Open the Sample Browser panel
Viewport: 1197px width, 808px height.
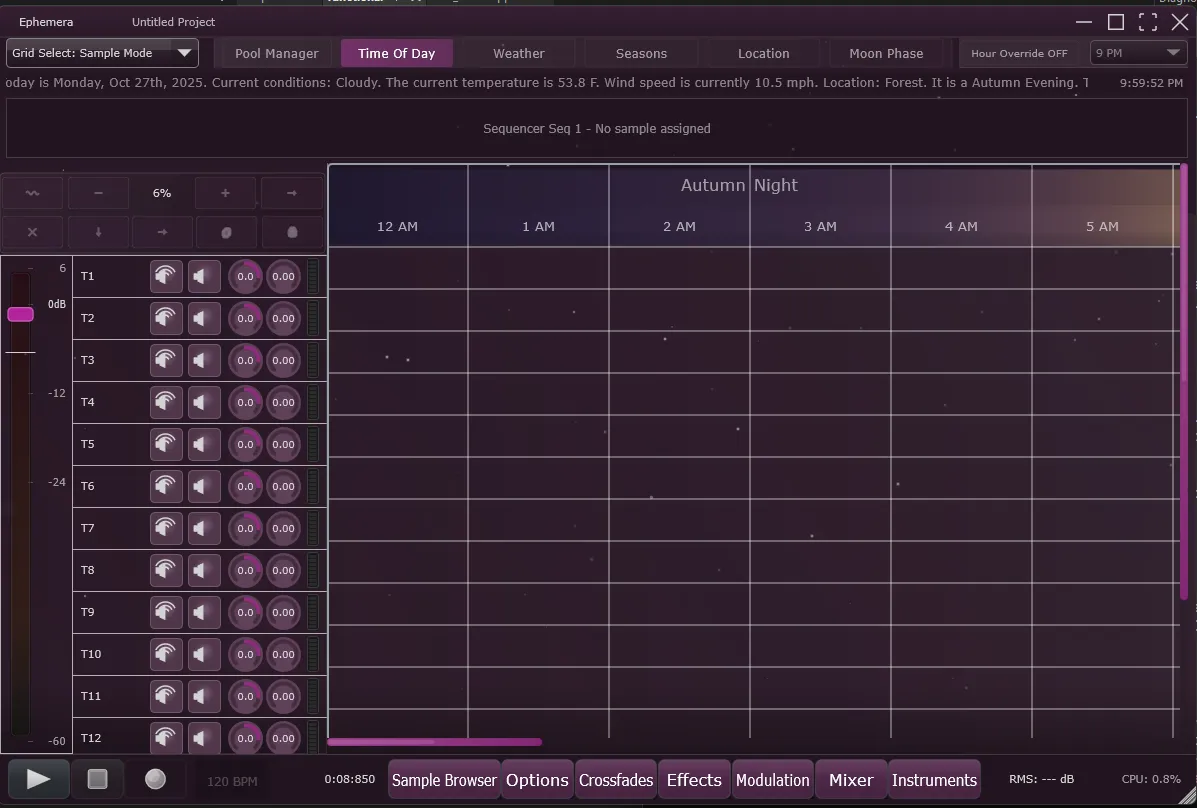click(444, 780)
